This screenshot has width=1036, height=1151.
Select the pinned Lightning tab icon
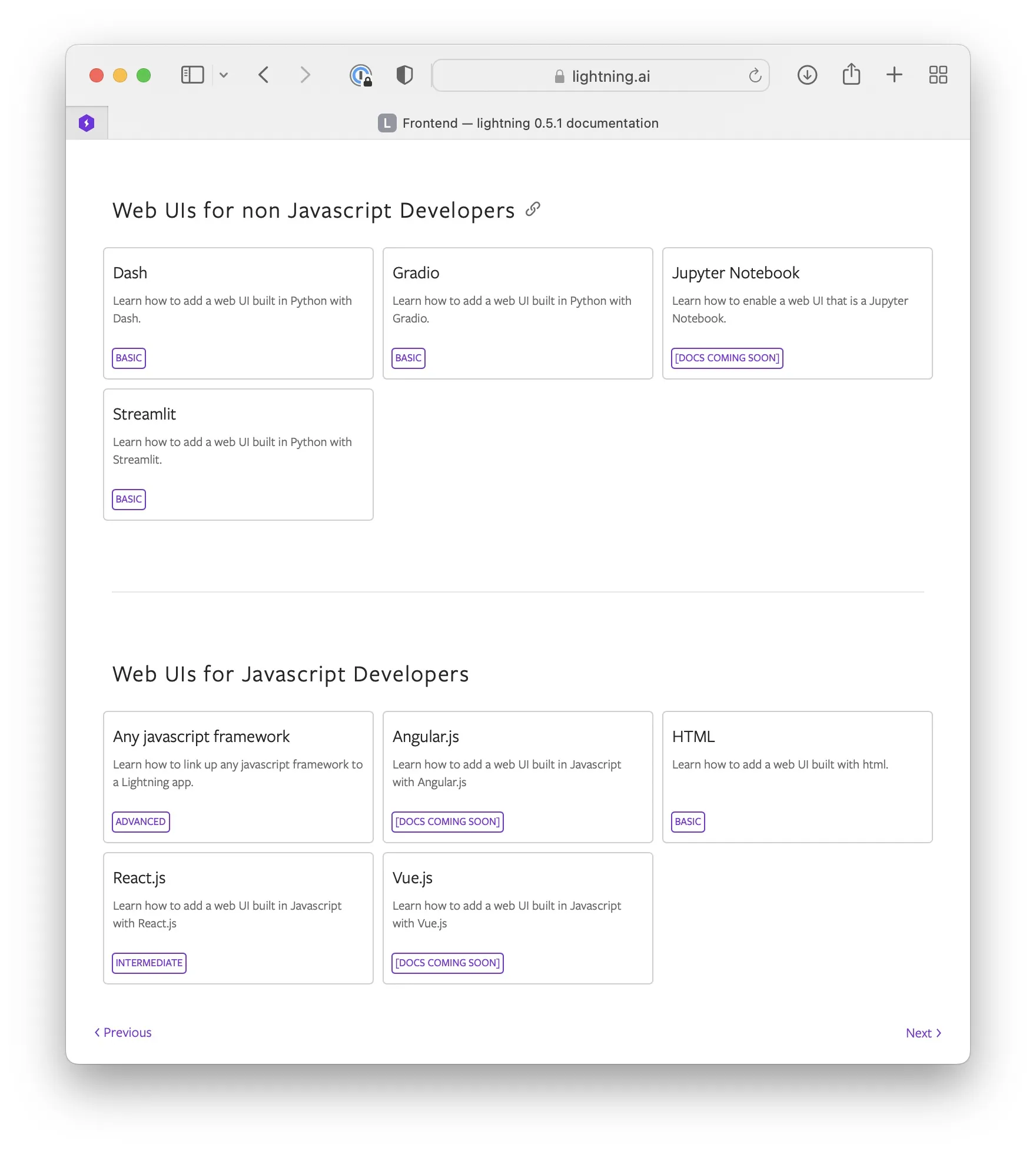(x=87, y=123)
